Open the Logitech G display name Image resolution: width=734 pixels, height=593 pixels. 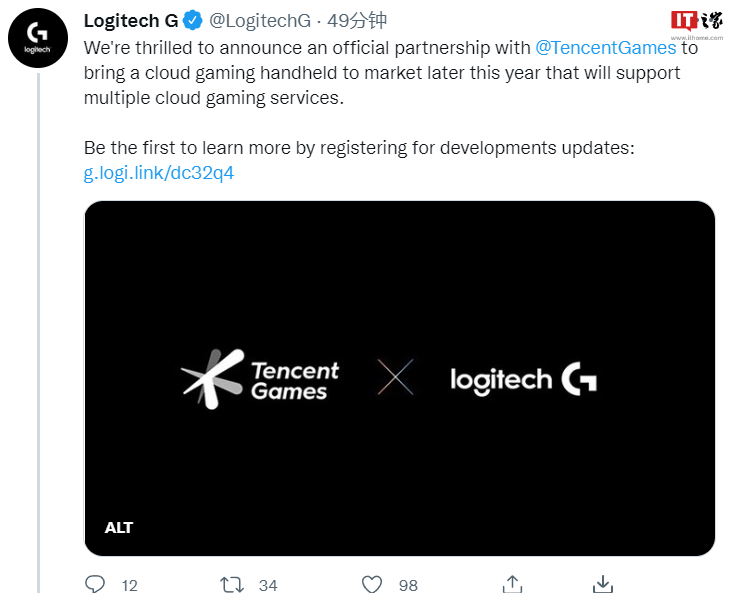click(131, 21)
